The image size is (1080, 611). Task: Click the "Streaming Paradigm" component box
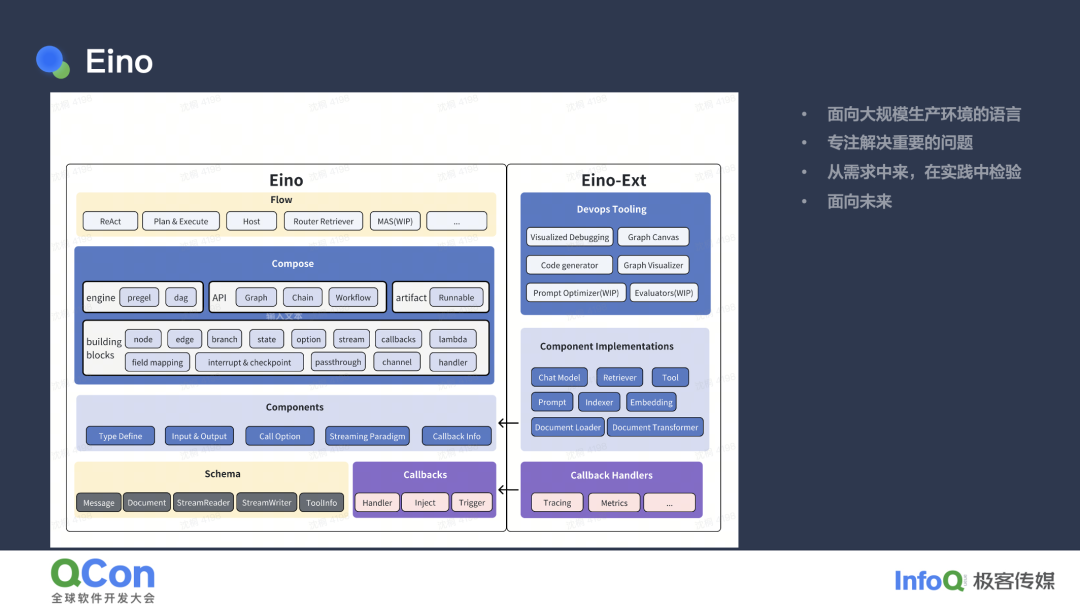(x=367, y=436)
